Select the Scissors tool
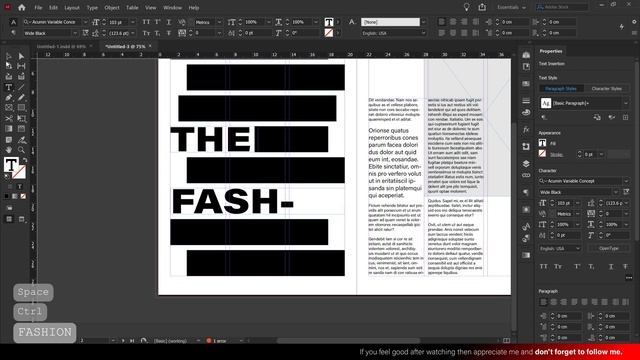This screenshot has height=360, width=640. coord(9,118)
